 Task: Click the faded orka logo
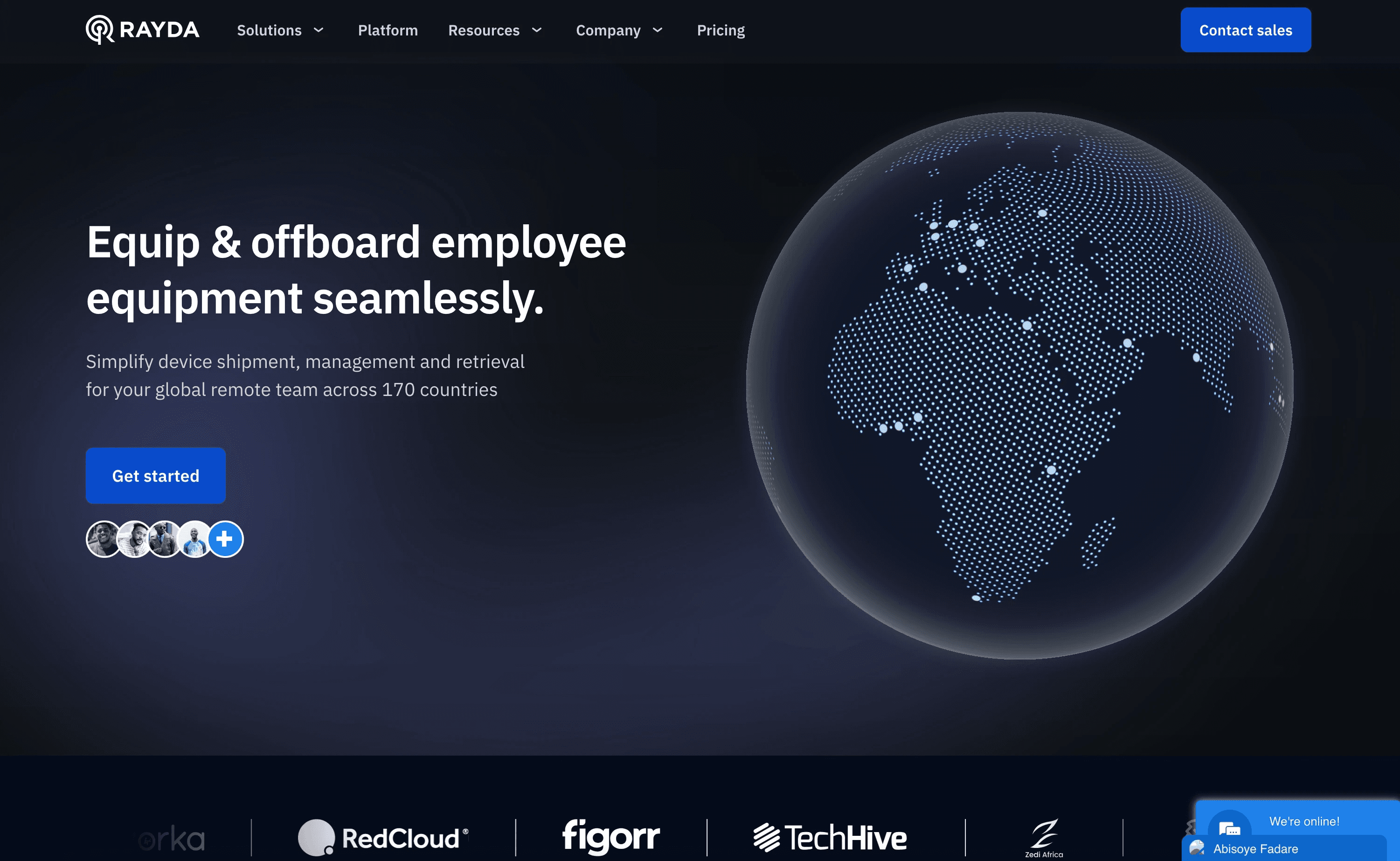171,839
